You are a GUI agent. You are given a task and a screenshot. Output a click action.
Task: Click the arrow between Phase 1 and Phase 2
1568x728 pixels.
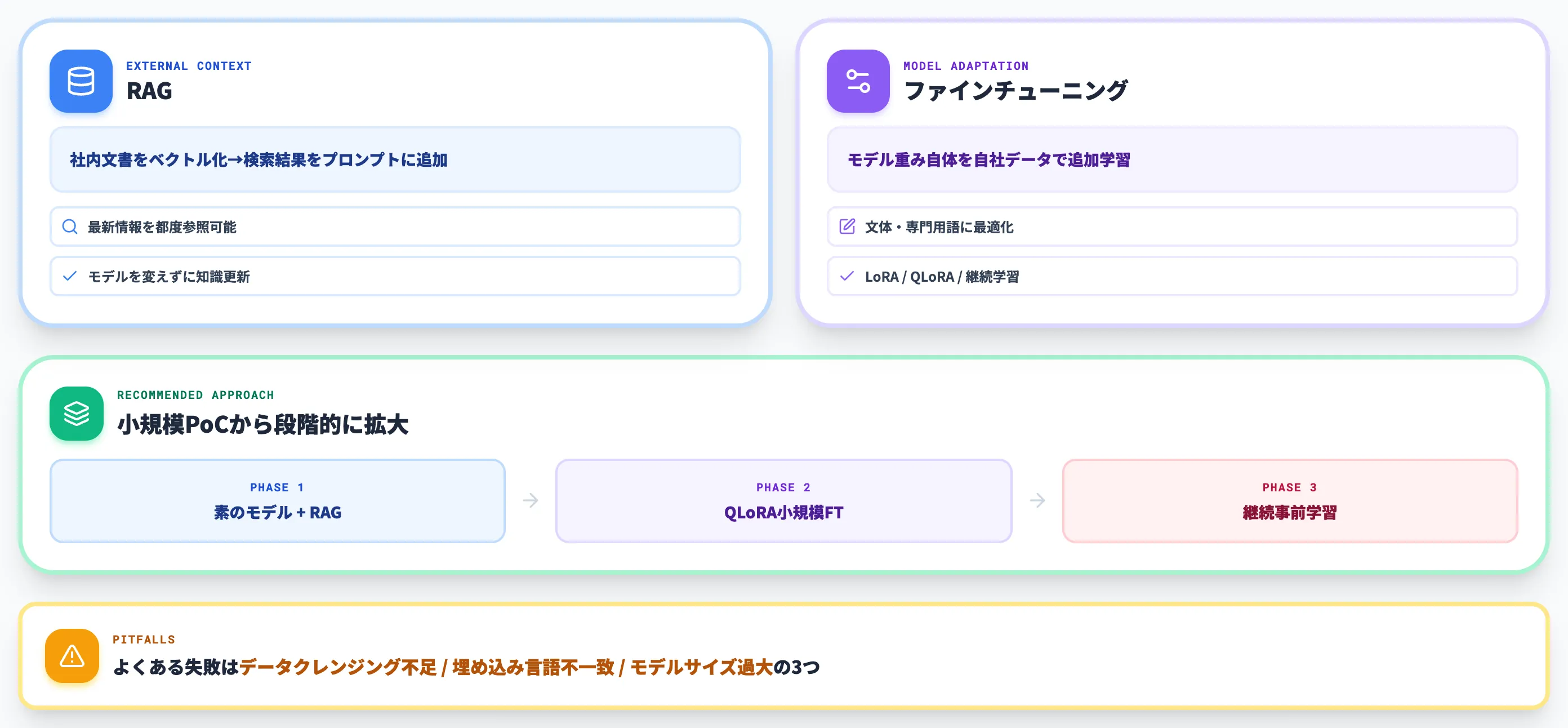pos(531,500)
